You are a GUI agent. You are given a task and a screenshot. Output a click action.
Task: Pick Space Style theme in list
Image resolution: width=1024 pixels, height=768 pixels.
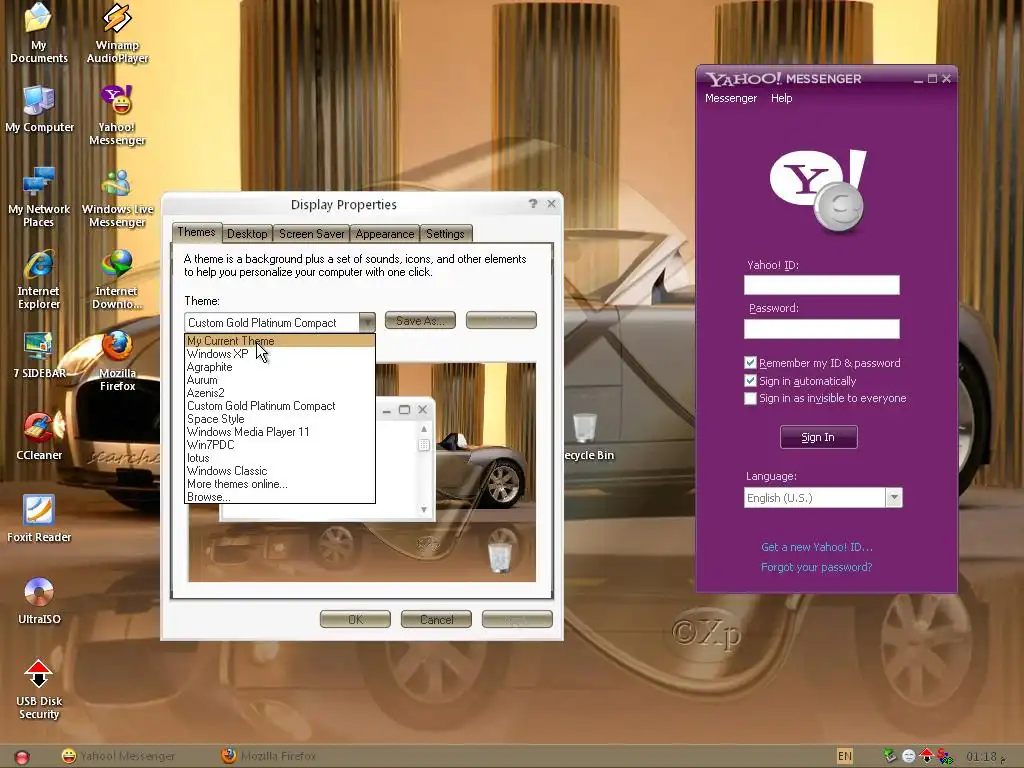click(x=280, y=419)
